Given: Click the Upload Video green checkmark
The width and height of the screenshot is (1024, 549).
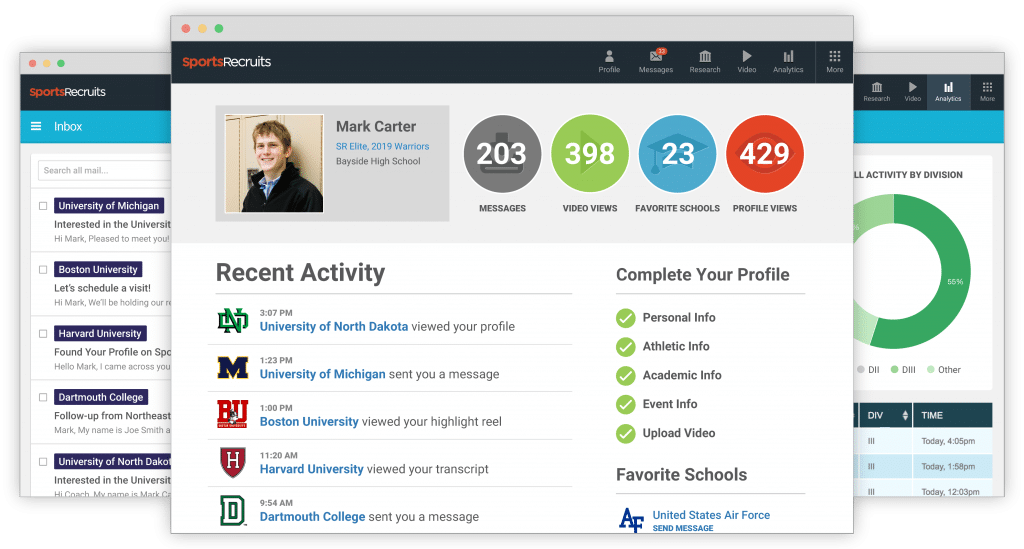Looking at the screenshot, I should tap(626, 433).
